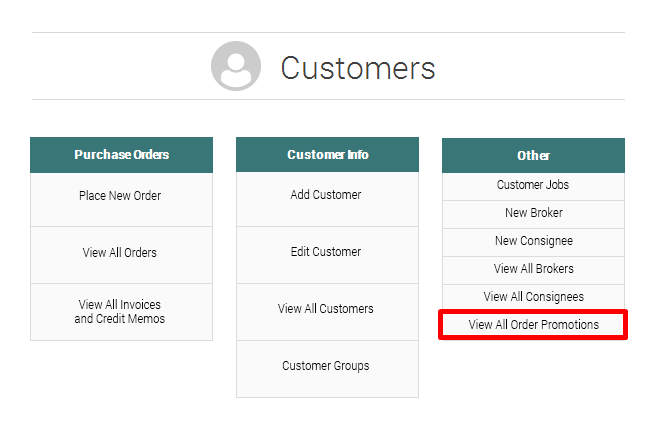The height and width of the screenshot is (441, 661).
Task: Navigate to View All Brokers
Action: (533, 269)
